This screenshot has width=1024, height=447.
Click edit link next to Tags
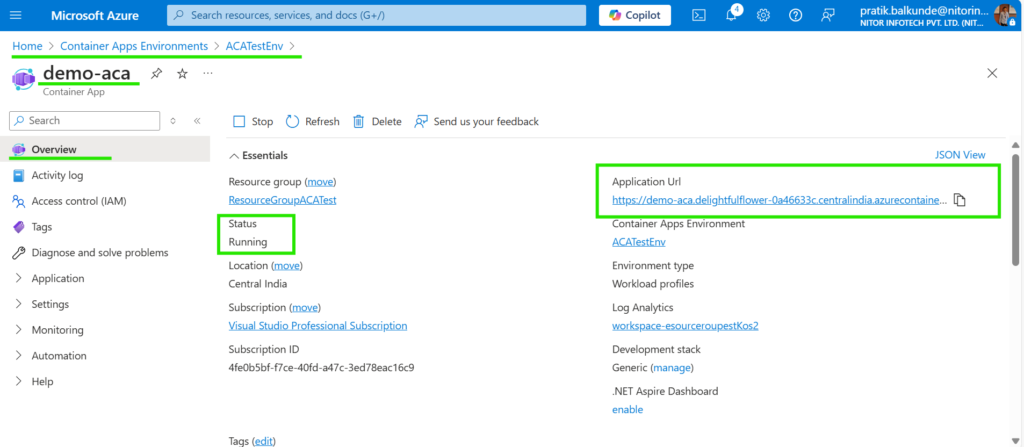click(x=263, y=441)
